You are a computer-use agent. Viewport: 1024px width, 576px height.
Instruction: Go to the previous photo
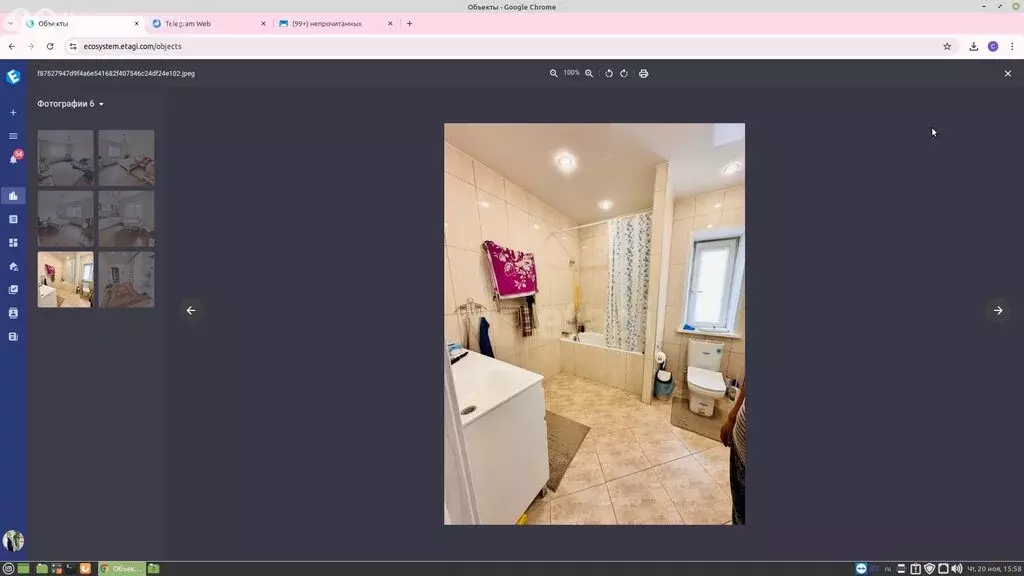[191, 310]
